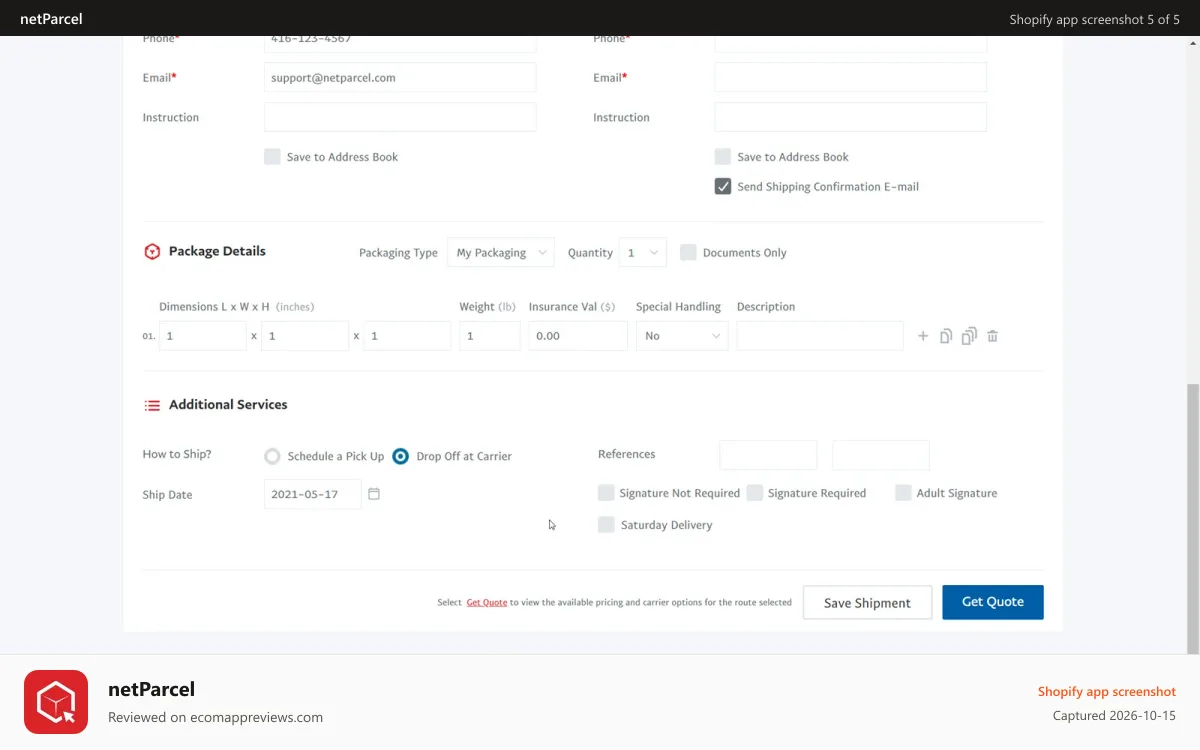Toggle Saturday Delivery checkbox

click(x=606, y=524)
